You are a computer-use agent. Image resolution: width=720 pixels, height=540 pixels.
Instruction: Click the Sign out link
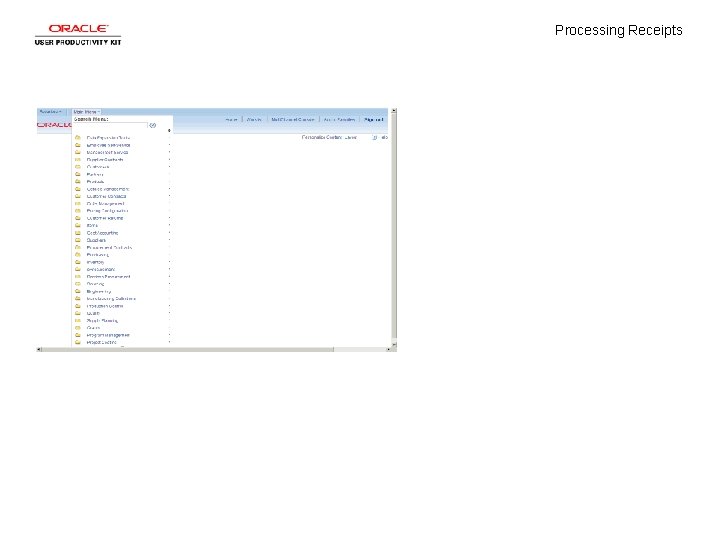pos(373,119)
